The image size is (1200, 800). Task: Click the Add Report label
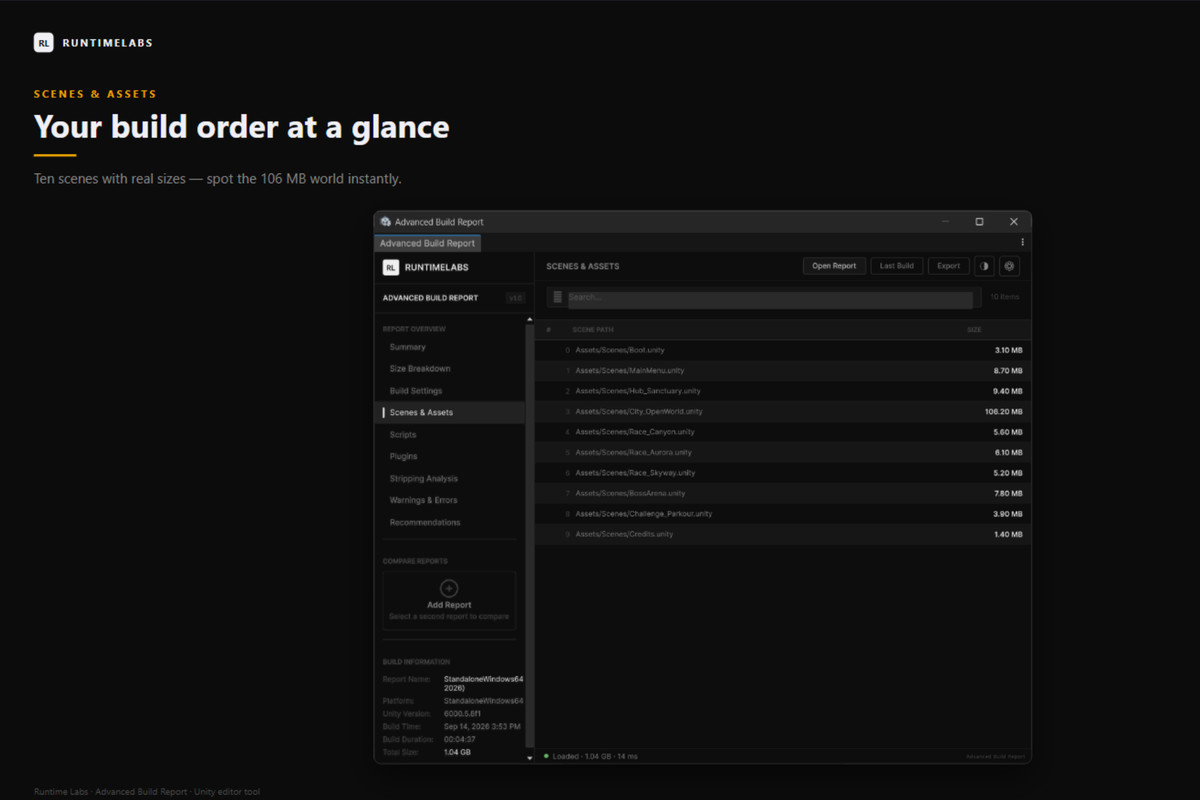click(x=449, y=605)
